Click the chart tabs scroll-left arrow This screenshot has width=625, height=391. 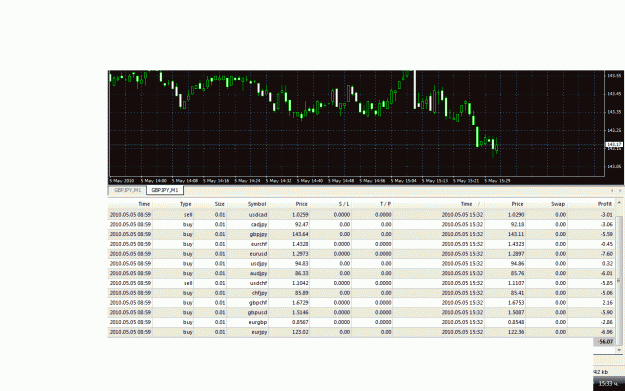[x=612, y=191]
